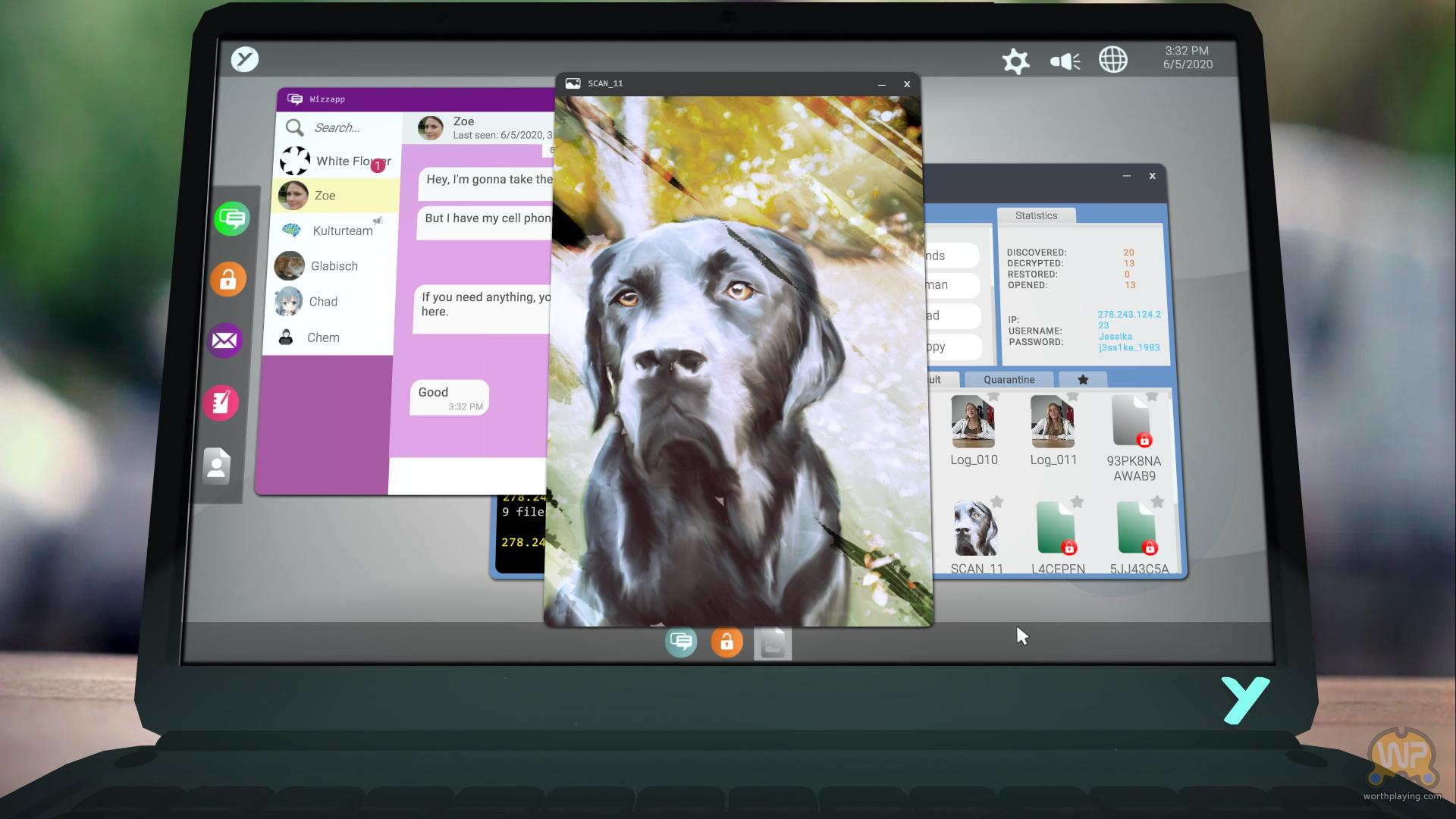This screenshot has height=819, width=1456.
Task: Open the settings gear icon
Action: tap(1015, 61)
